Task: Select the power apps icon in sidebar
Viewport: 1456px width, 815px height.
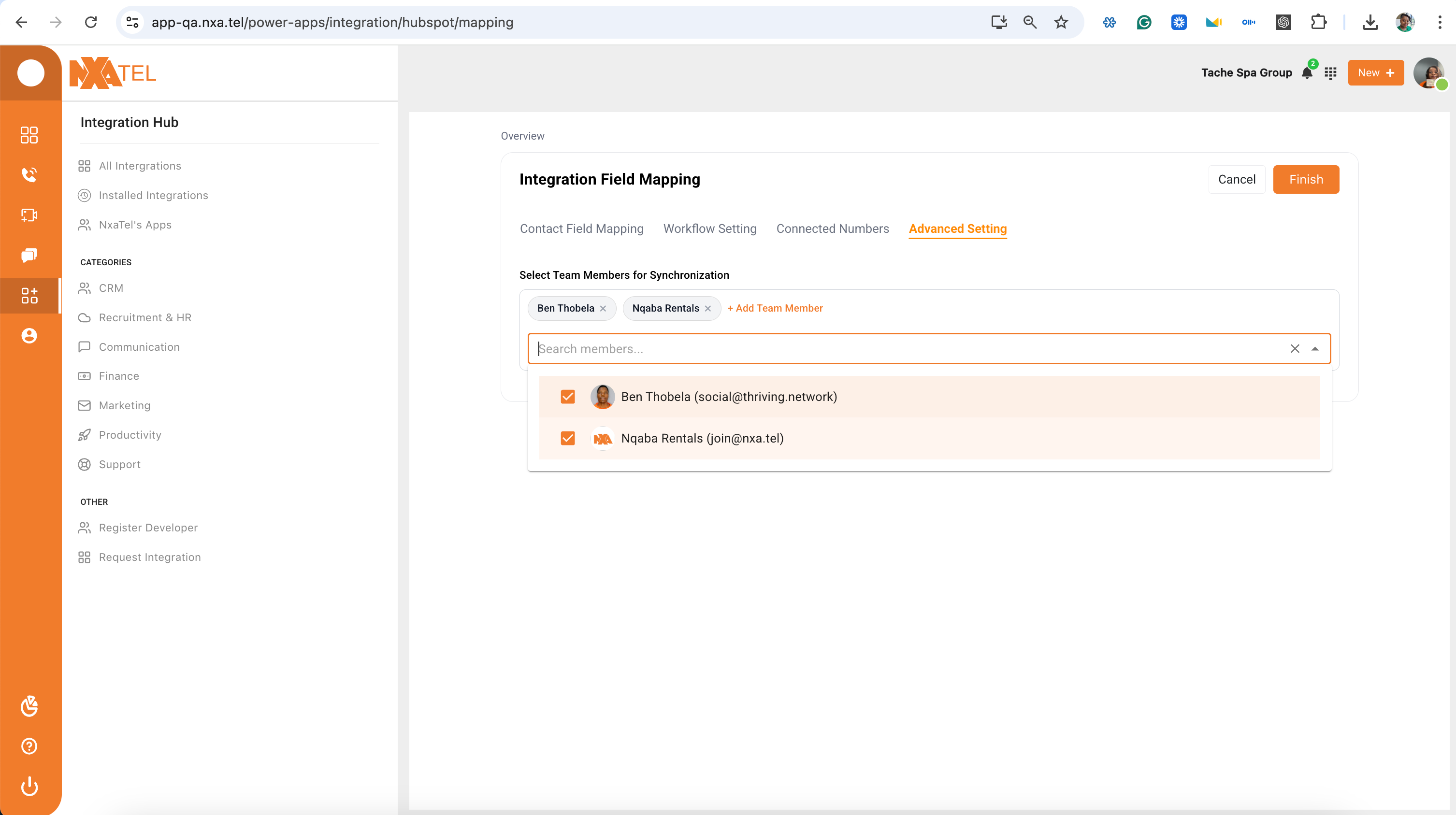Action: point(29,295)
